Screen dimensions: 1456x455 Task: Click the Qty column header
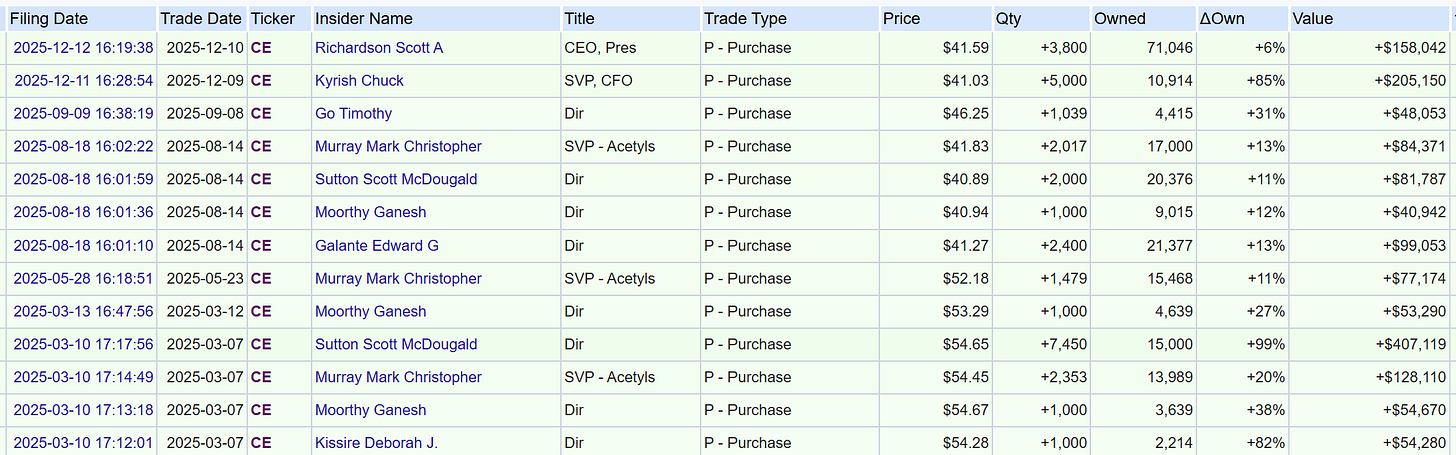point(1009,19)
